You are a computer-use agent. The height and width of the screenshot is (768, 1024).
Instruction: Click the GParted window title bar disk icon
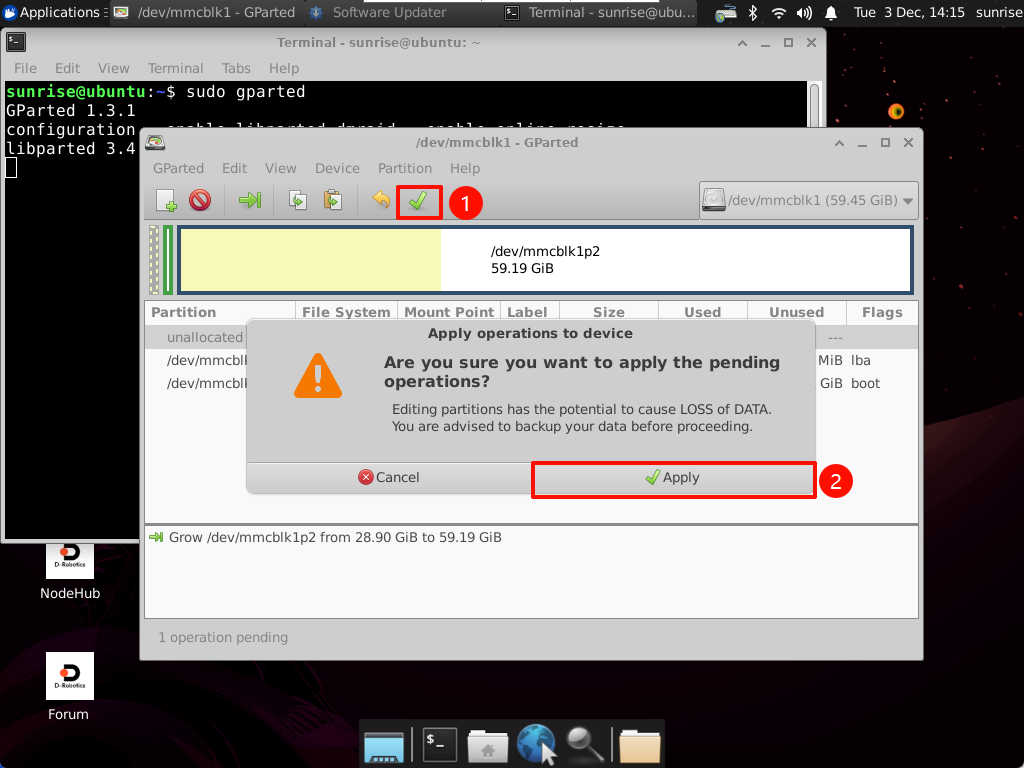click(x=155, y=142)
